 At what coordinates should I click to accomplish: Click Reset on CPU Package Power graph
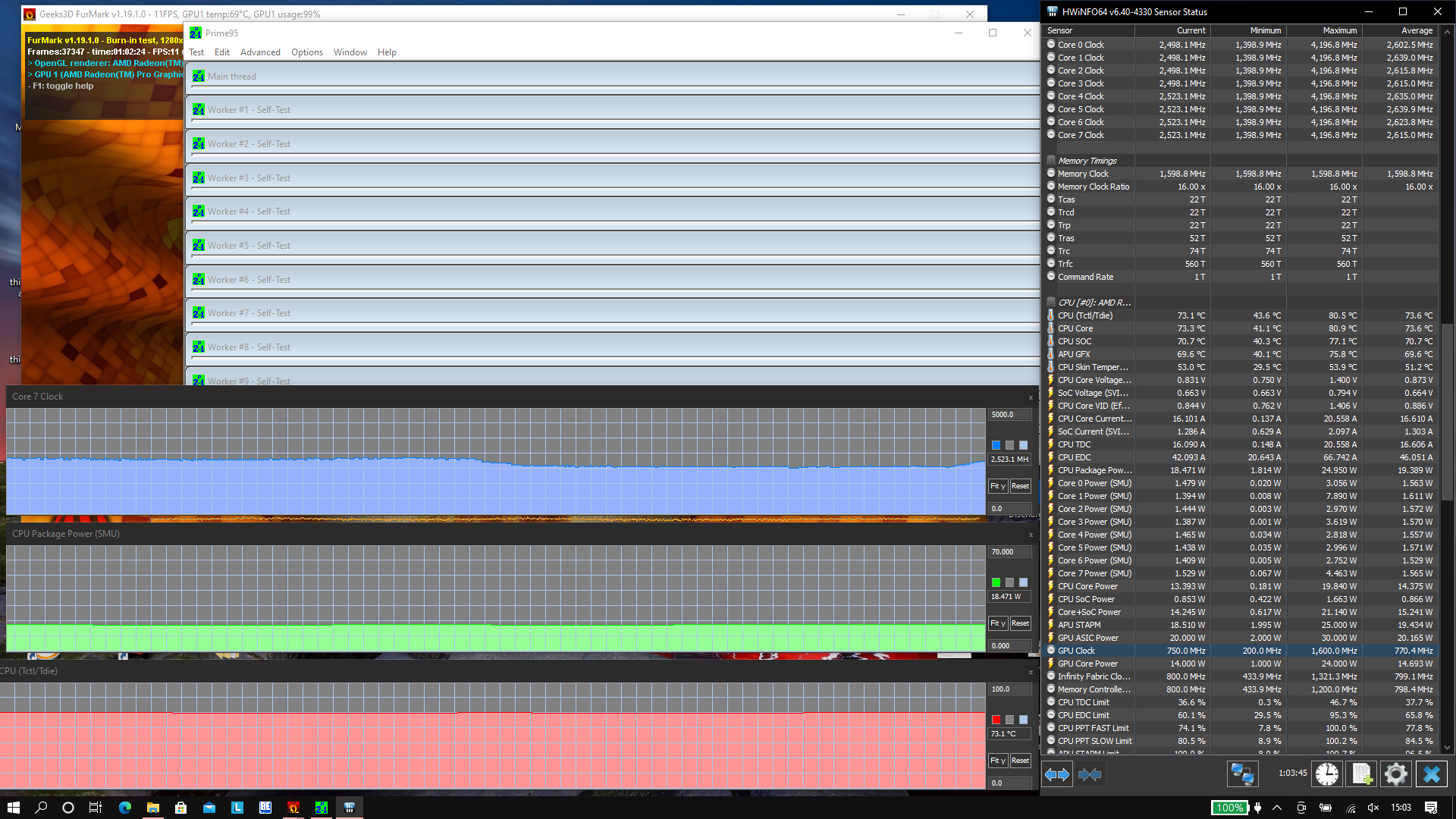pyautogui.click(x=1020, y=623)
